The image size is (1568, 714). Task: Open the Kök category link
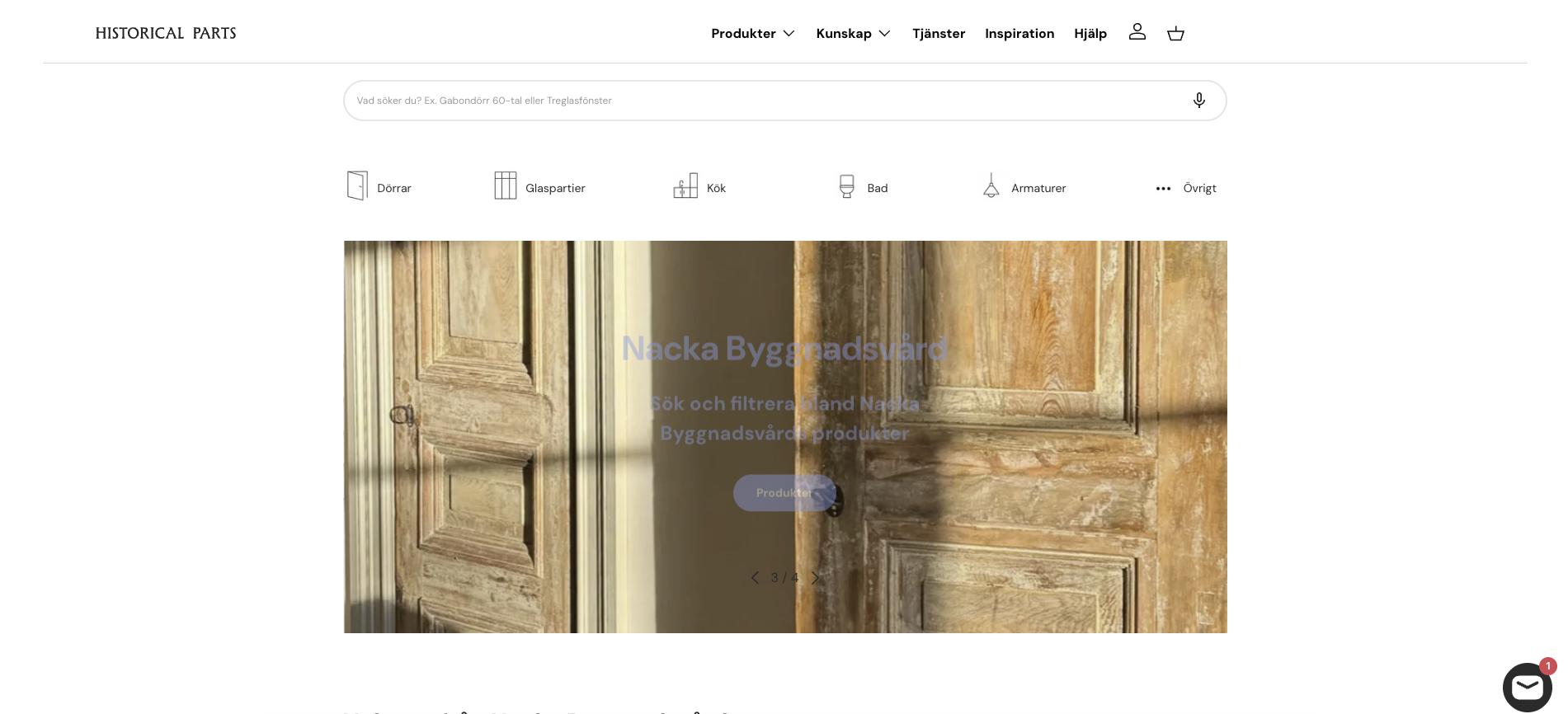[716, 188]
